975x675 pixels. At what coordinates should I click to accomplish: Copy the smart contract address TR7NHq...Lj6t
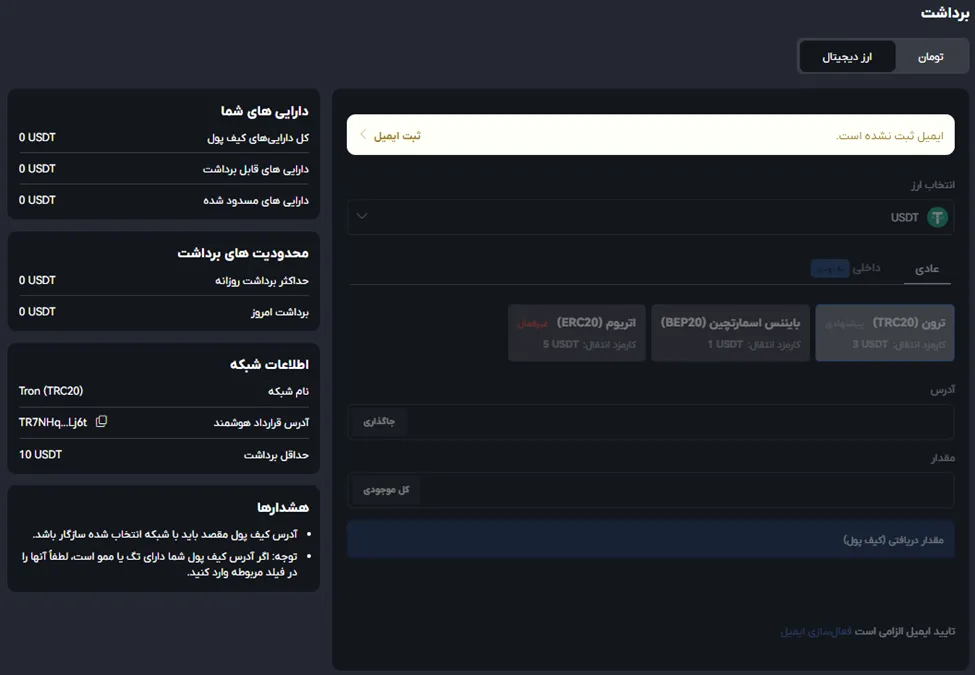101,421
